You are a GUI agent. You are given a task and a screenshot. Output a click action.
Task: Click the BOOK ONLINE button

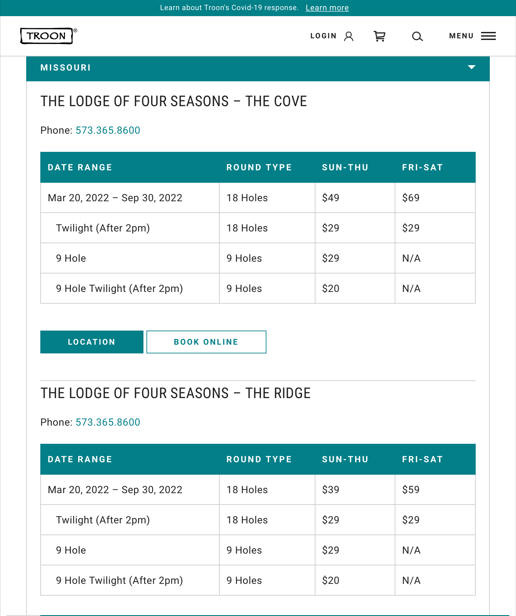(x=206, y=342)
